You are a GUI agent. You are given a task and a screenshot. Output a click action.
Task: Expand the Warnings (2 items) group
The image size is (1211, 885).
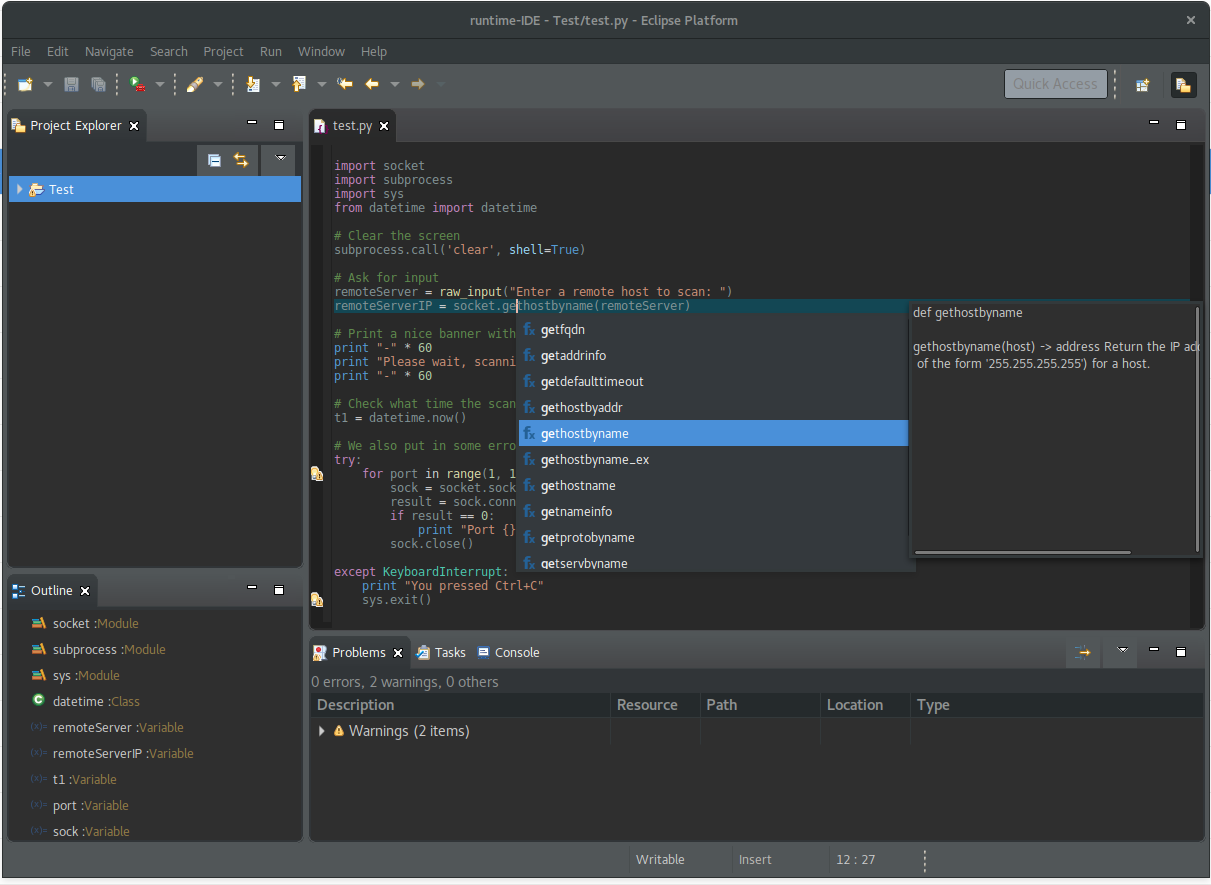[x=322, y=731]
